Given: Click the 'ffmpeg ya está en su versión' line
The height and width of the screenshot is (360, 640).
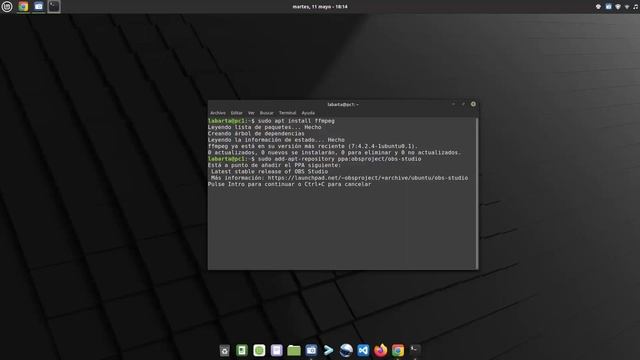Looking at the screenshot, I should (x=313, y=146).
